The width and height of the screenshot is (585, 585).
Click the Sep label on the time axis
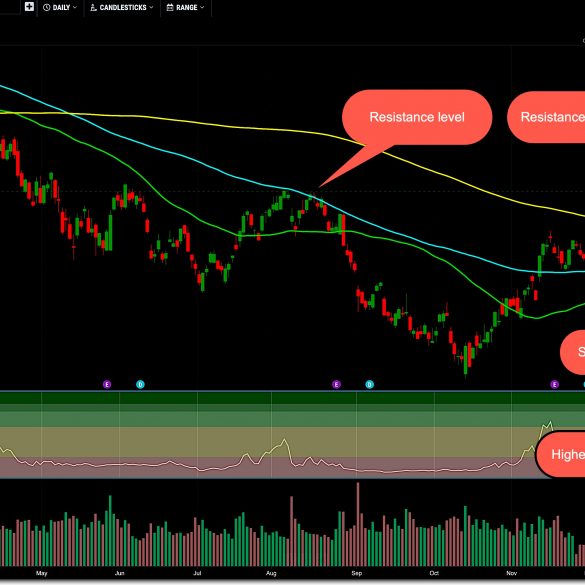click(357, 573)
